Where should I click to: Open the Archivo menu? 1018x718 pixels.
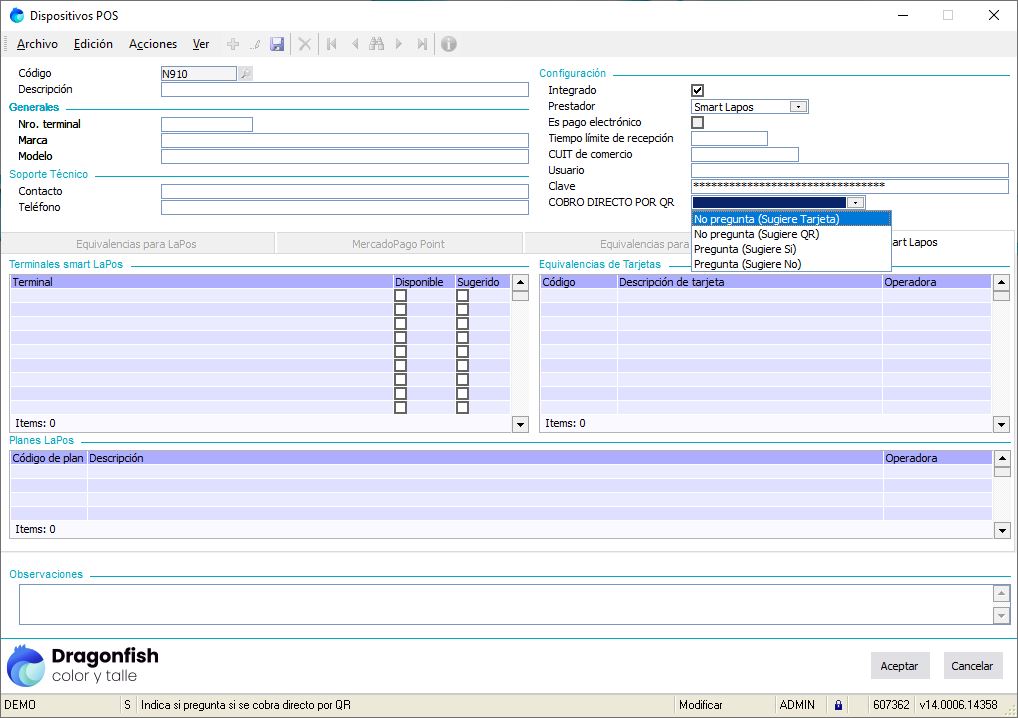[x=37, y=44]
